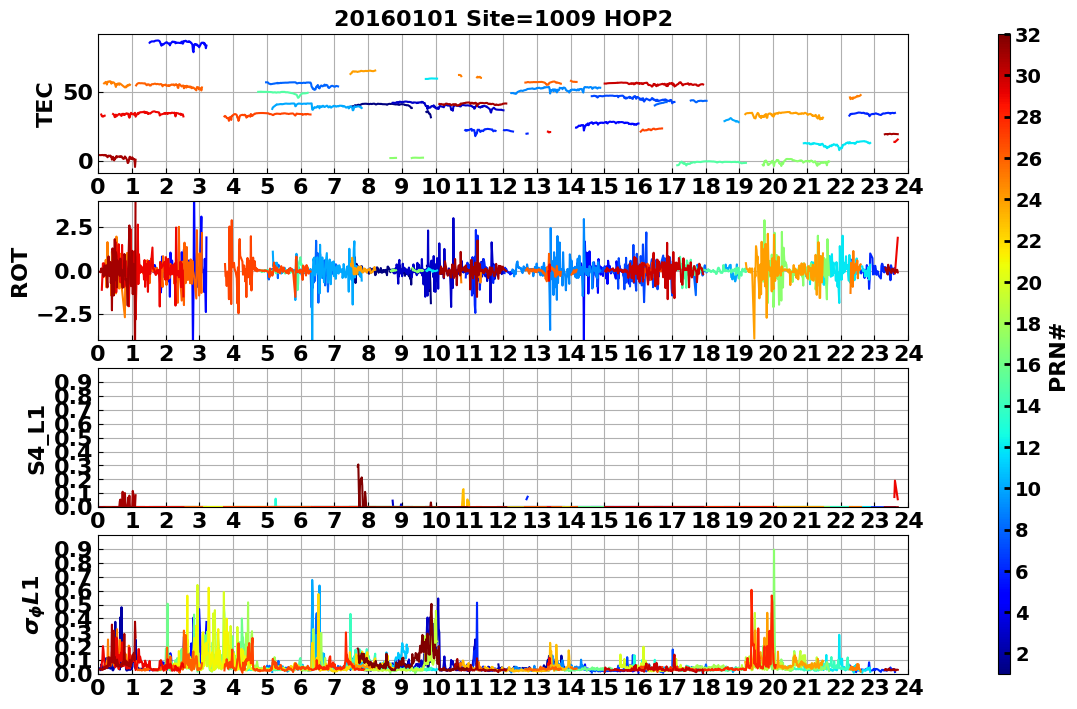
Task: Click the colorbar tick label '4'
Action: click(1022, 612)
